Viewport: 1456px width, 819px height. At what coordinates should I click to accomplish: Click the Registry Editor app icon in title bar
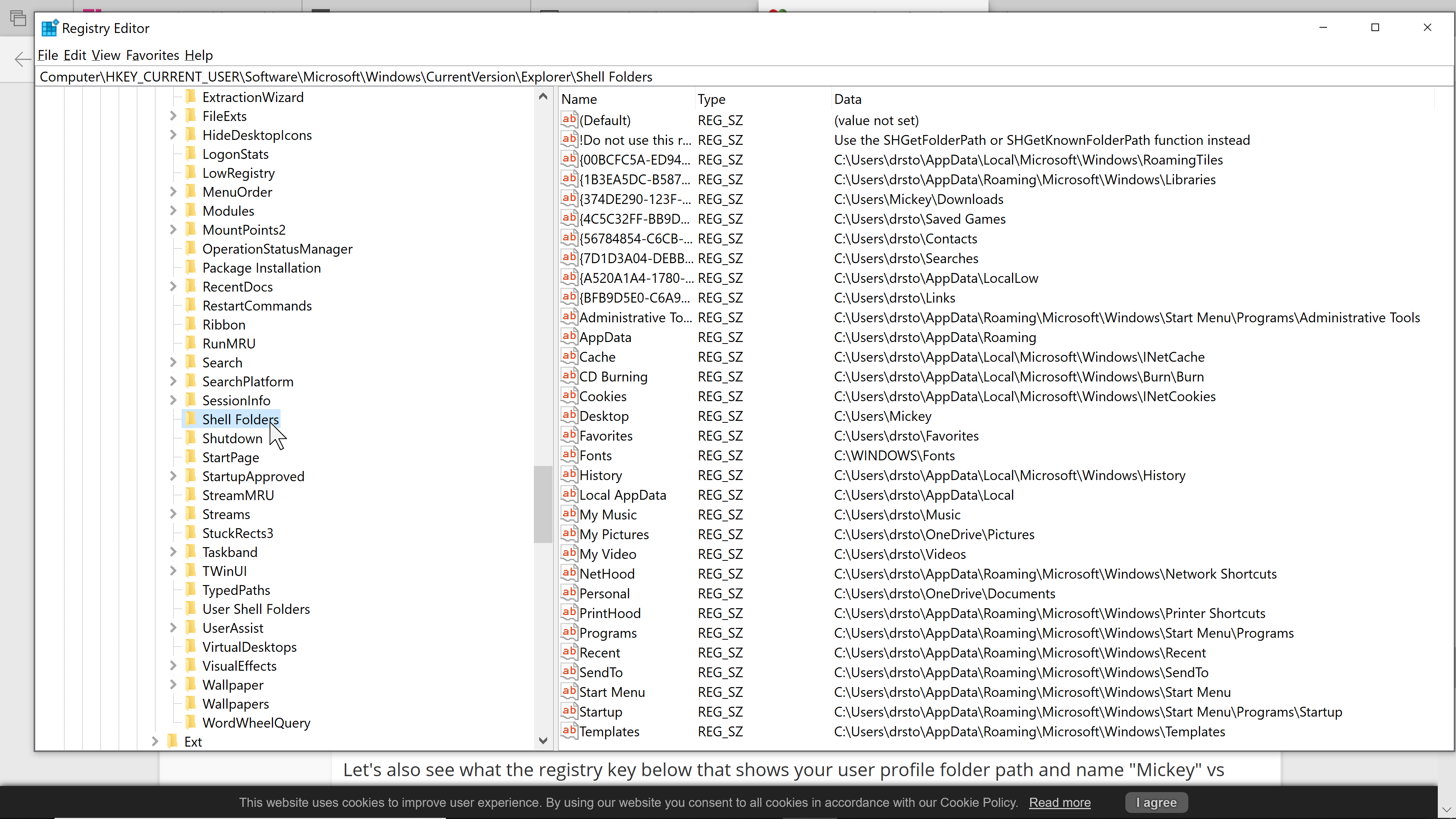tap(50, 28)
